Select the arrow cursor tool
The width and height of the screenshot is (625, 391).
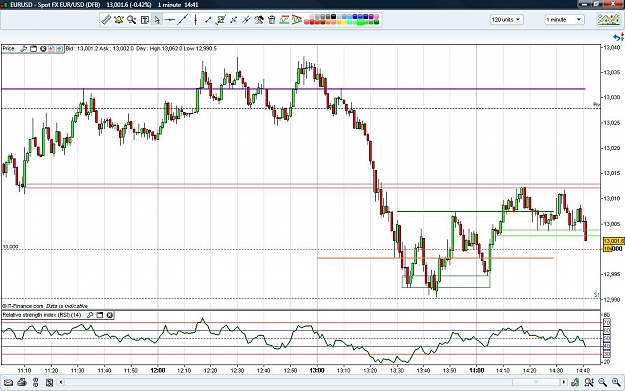[x=157, y=20]
